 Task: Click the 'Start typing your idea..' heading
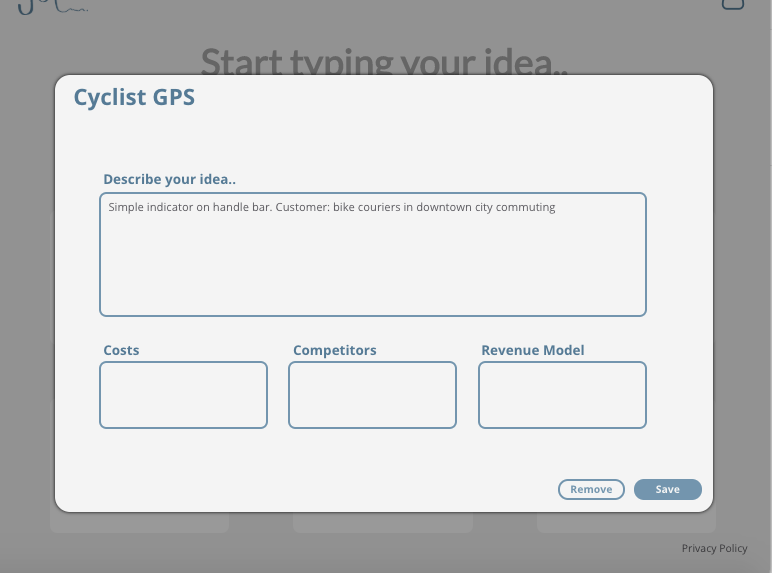(x=385, y=61)
